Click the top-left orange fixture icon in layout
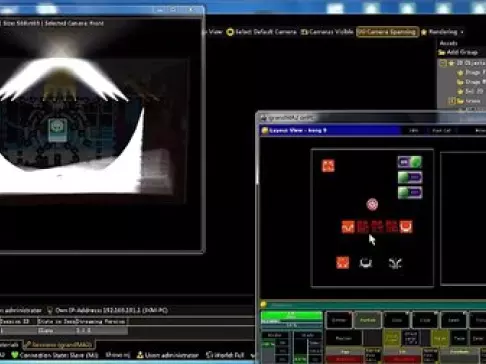486x364 pixels. coord(328,166)
